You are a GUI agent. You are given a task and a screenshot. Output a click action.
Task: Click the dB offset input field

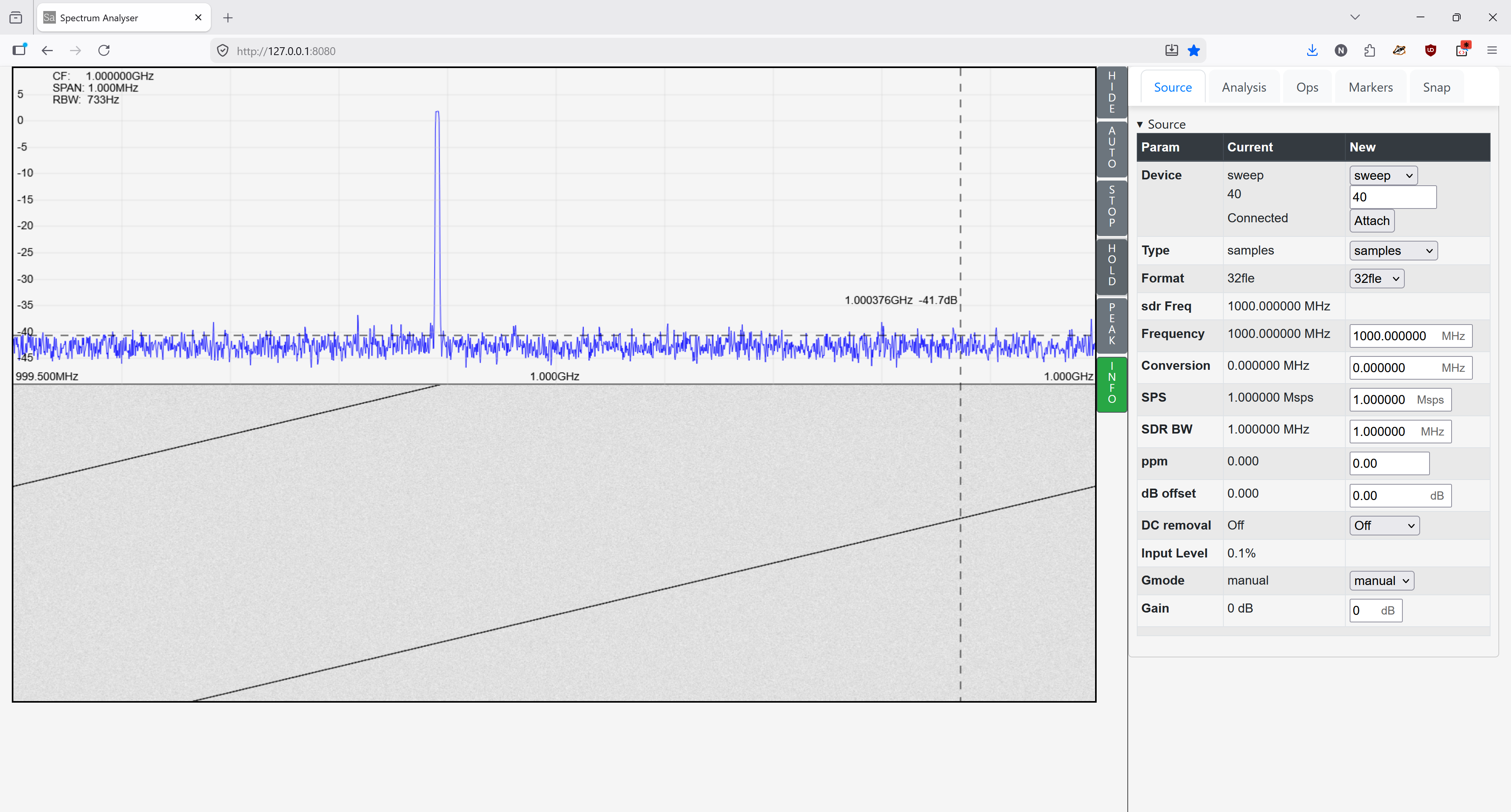click(1400, 495)
